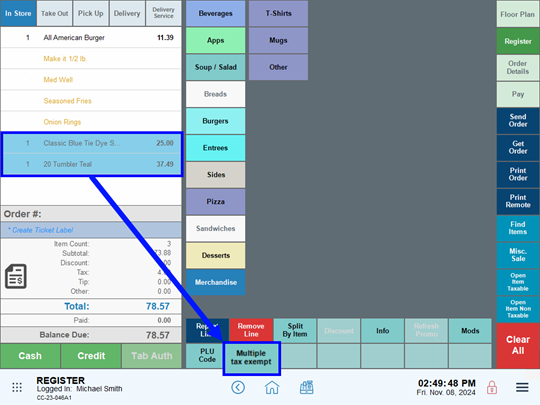Select the Other subcategory

click(x=278, y=67)
